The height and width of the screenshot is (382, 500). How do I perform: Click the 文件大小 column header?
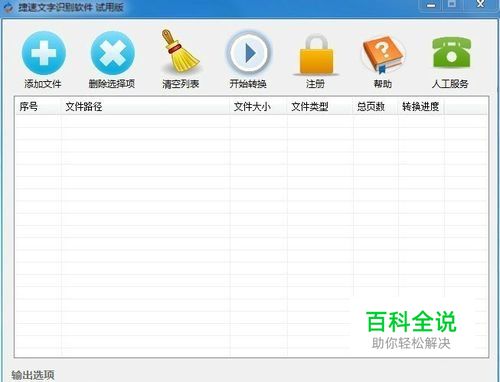(x=258, y=107)
